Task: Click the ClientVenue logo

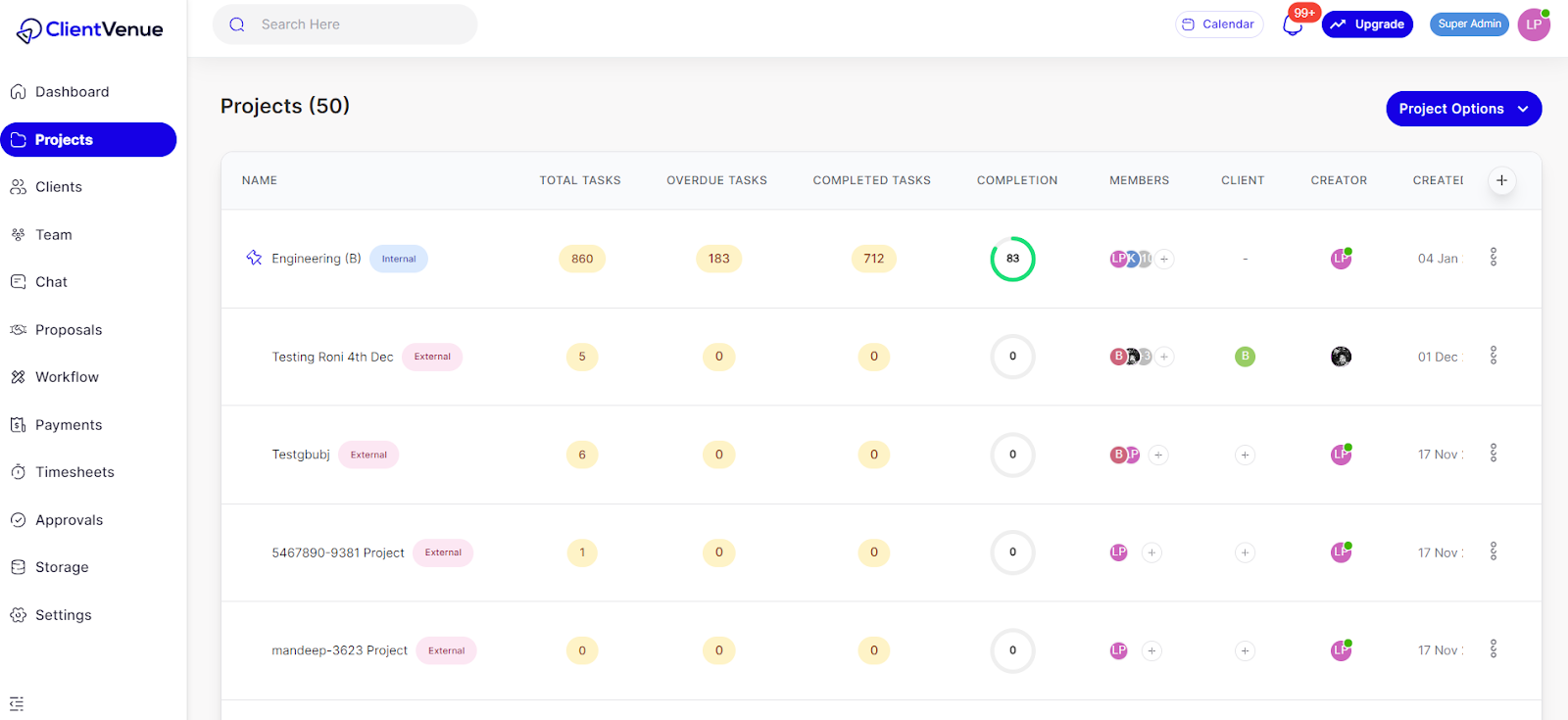Action: [90, 30]
